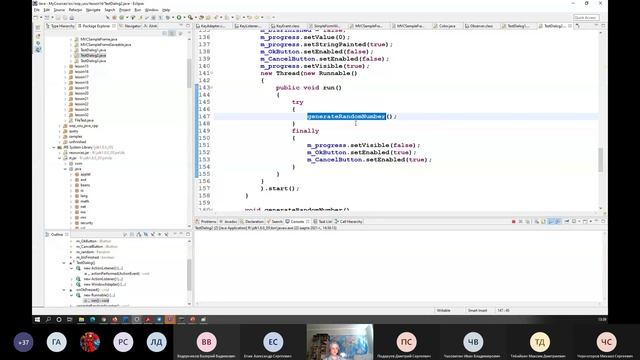Click the Print icon in the toolbar
Screen dimensions: 640x360
(x=72, y=18)
